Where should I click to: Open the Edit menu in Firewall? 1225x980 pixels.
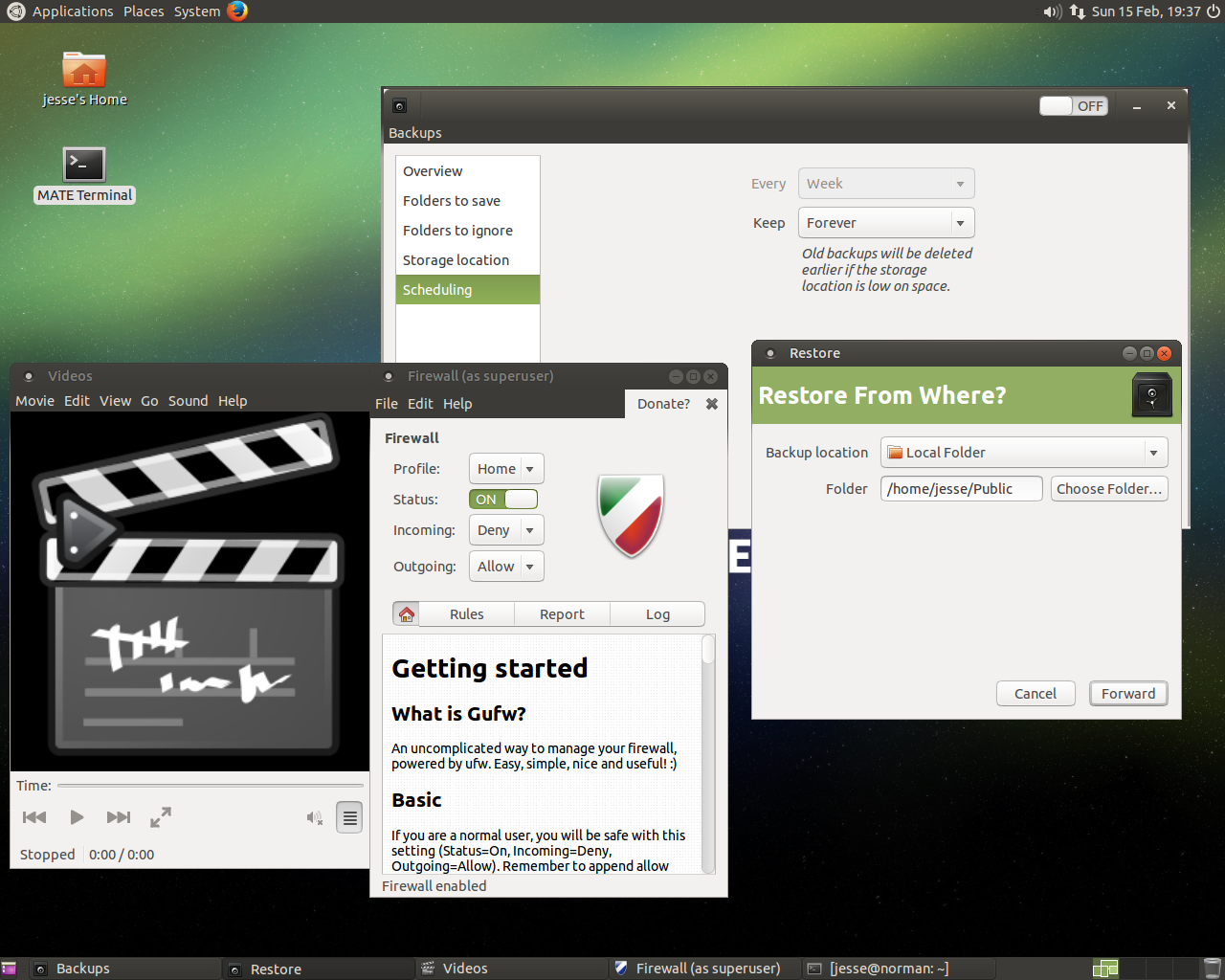[420, 404]
